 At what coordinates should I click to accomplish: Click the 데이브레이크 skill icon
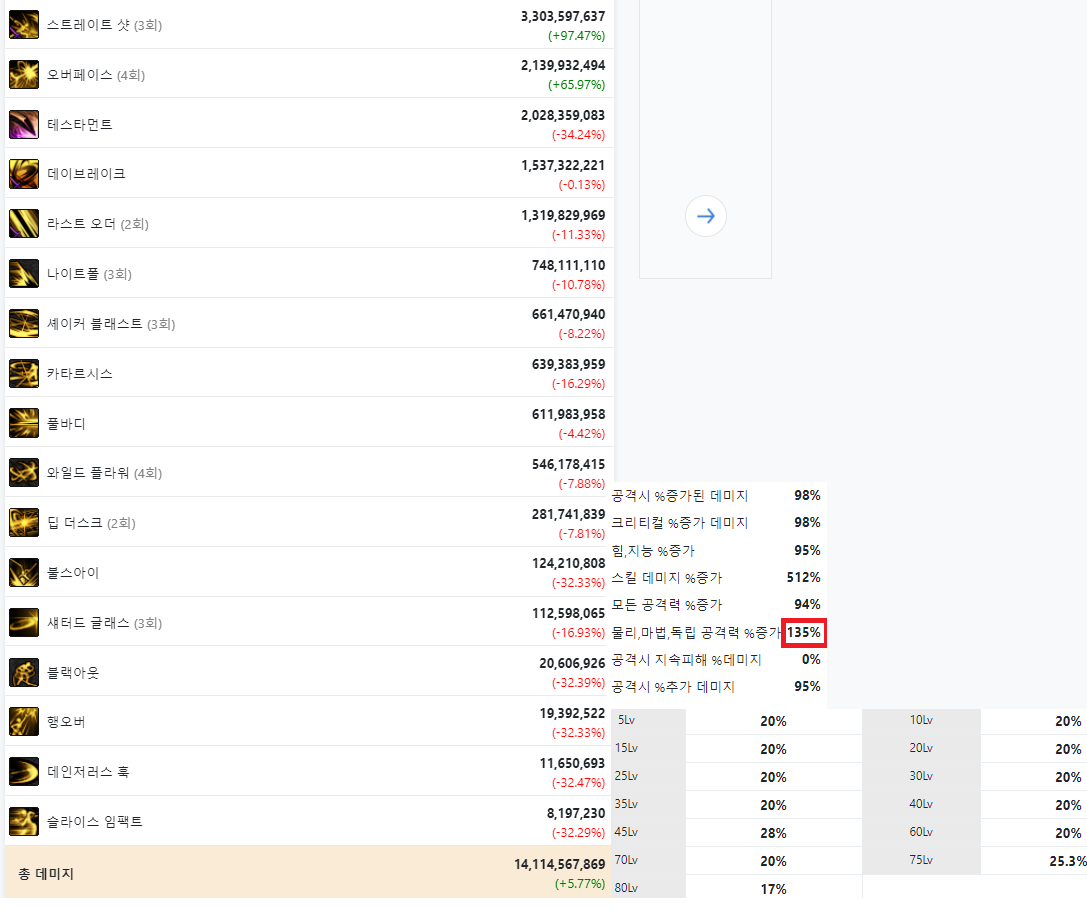[24, 174]
